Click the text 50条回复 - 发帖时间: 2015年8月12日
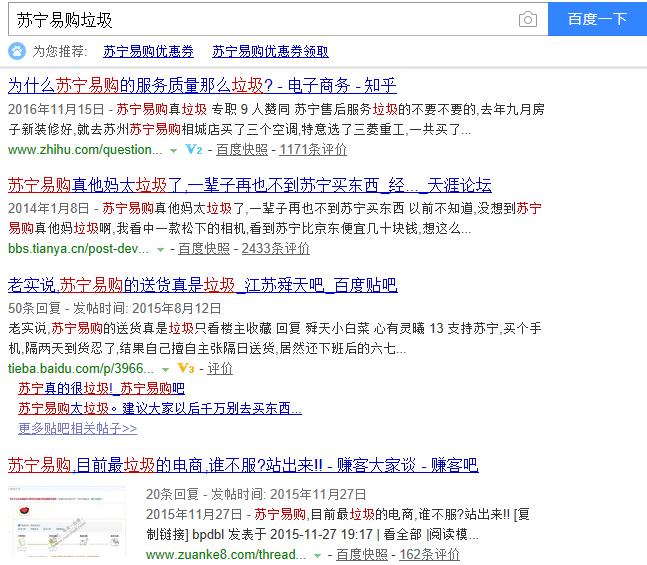The image size is (647, 565). click(115, 308)
